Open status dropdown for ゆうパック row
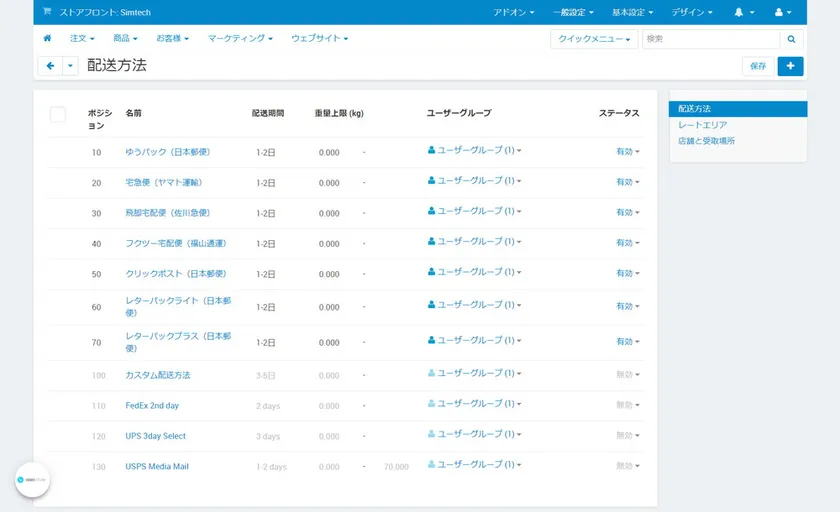840x512 pixels. (627, 153)
